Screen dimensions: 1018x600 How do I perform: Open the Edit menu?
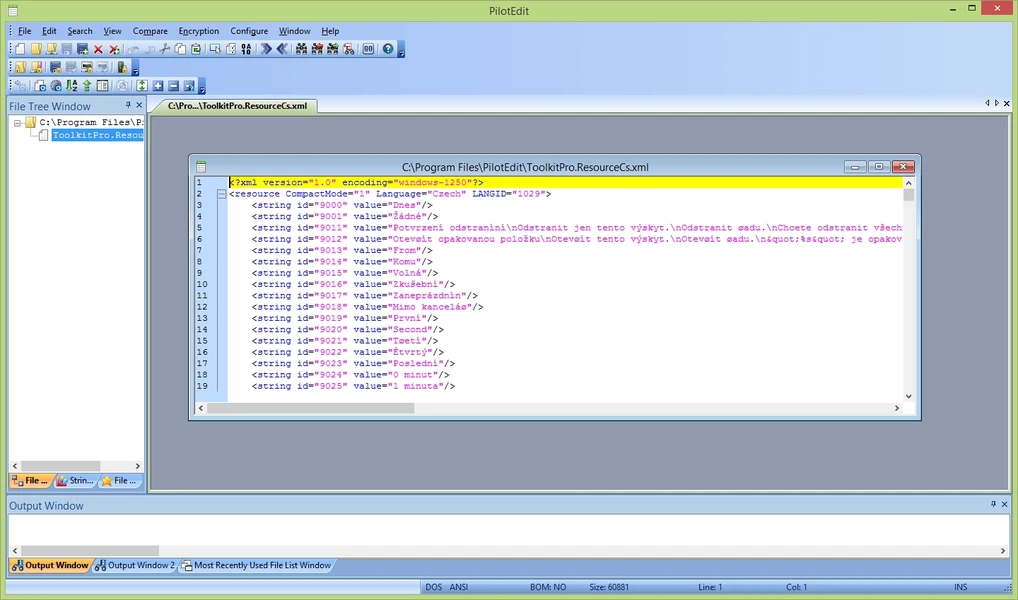(x=49, y=31)
